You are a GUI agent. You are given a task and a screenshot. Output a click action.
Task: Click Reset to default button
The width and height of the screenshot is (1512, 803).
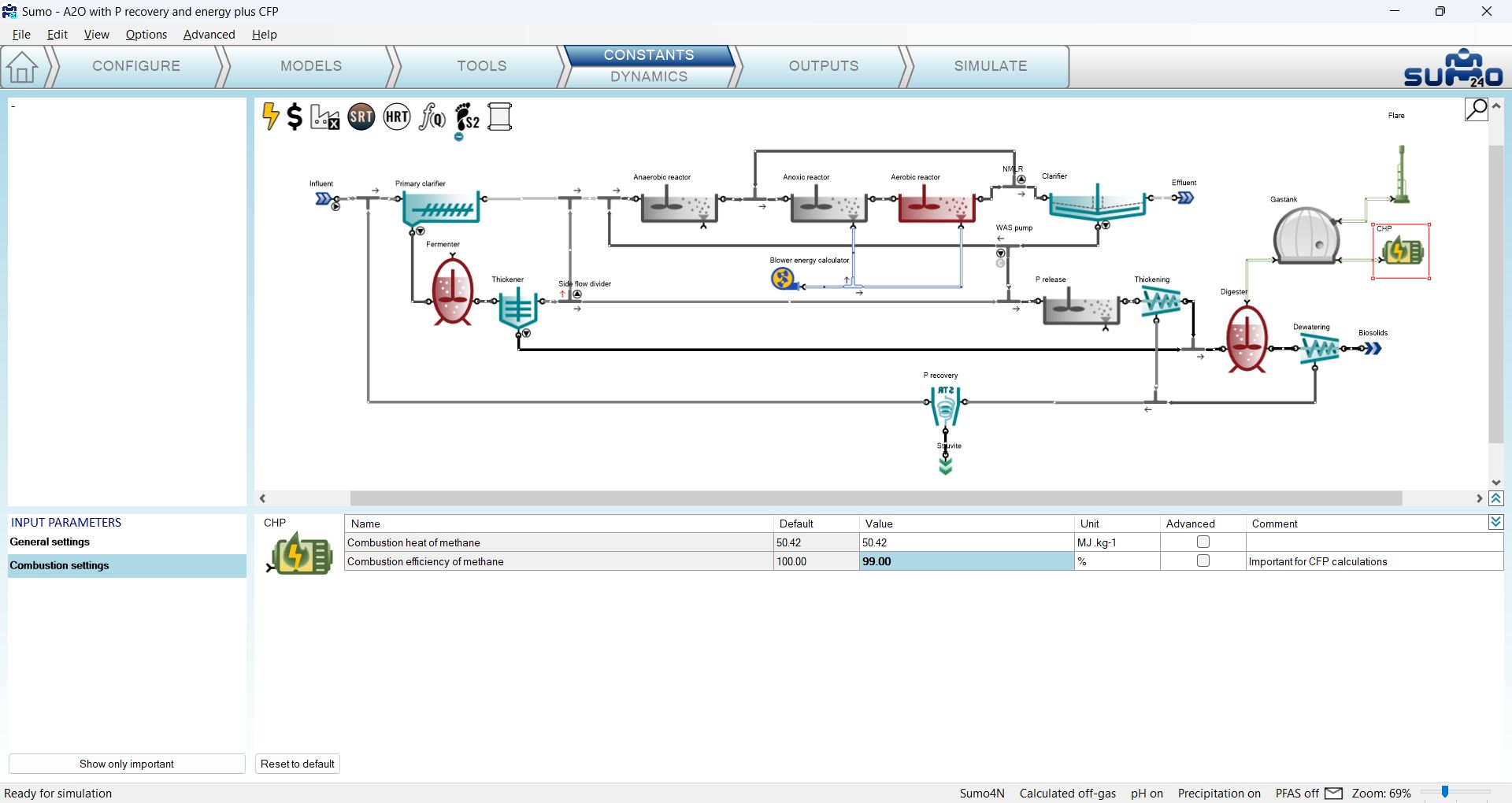(x=298, y=764)
